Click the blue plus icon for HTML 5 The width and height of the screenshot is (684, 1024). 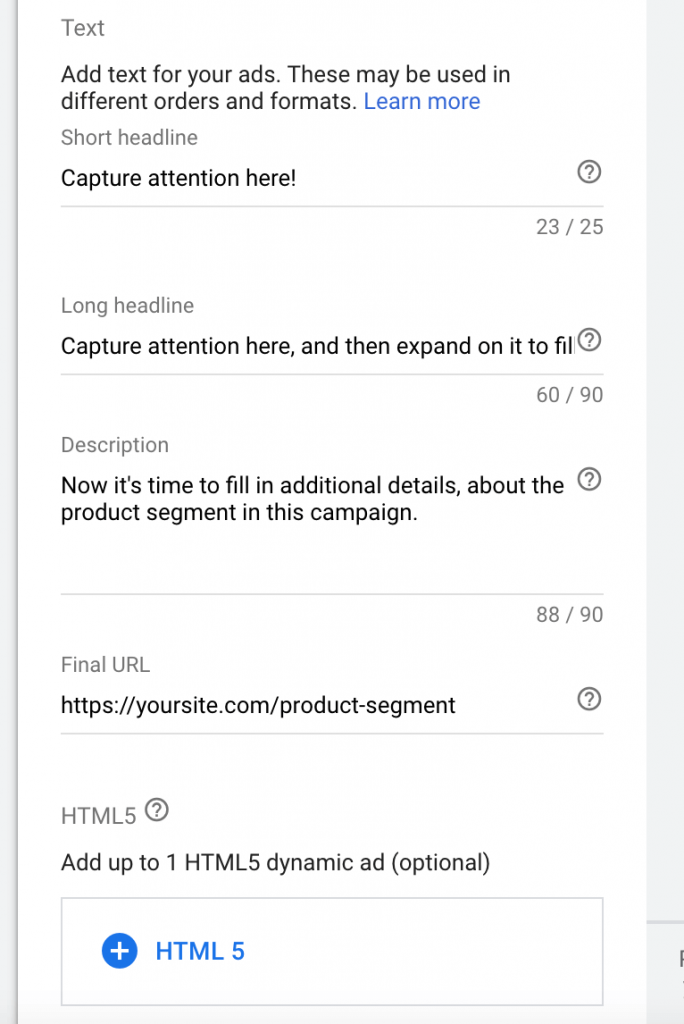point(119,951)
